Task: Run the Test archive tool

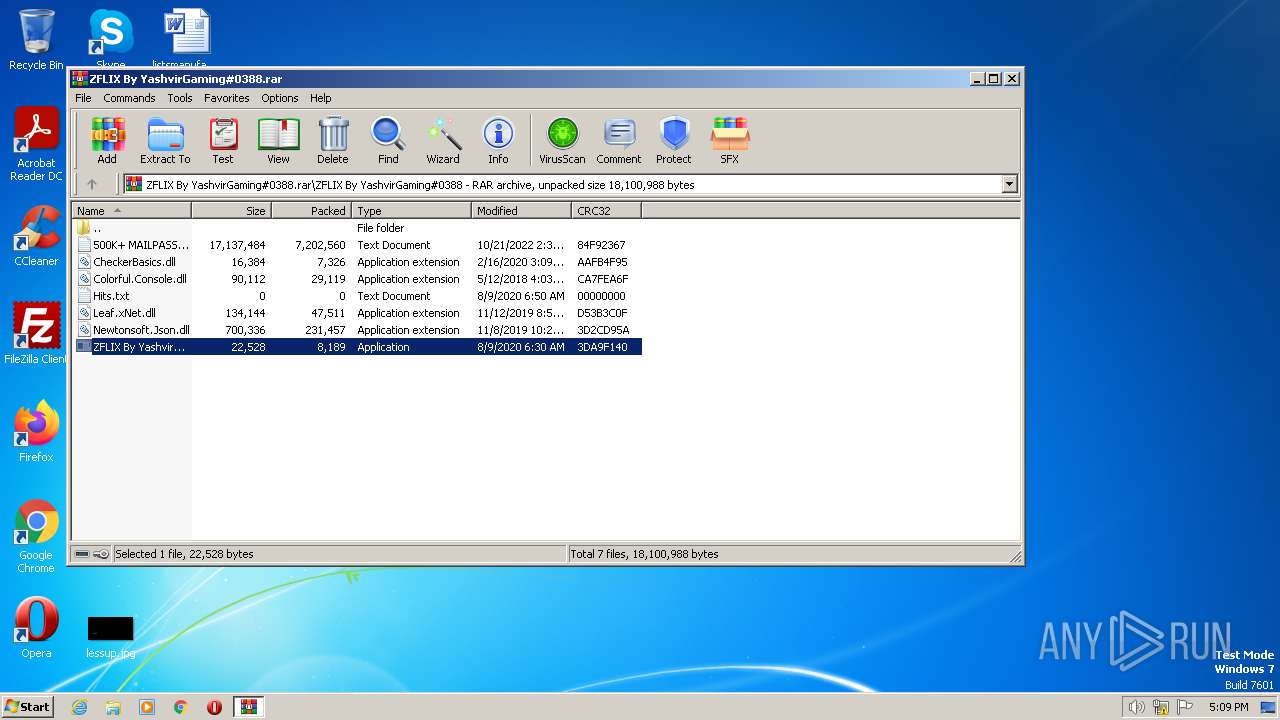Action: pos(223,140)
